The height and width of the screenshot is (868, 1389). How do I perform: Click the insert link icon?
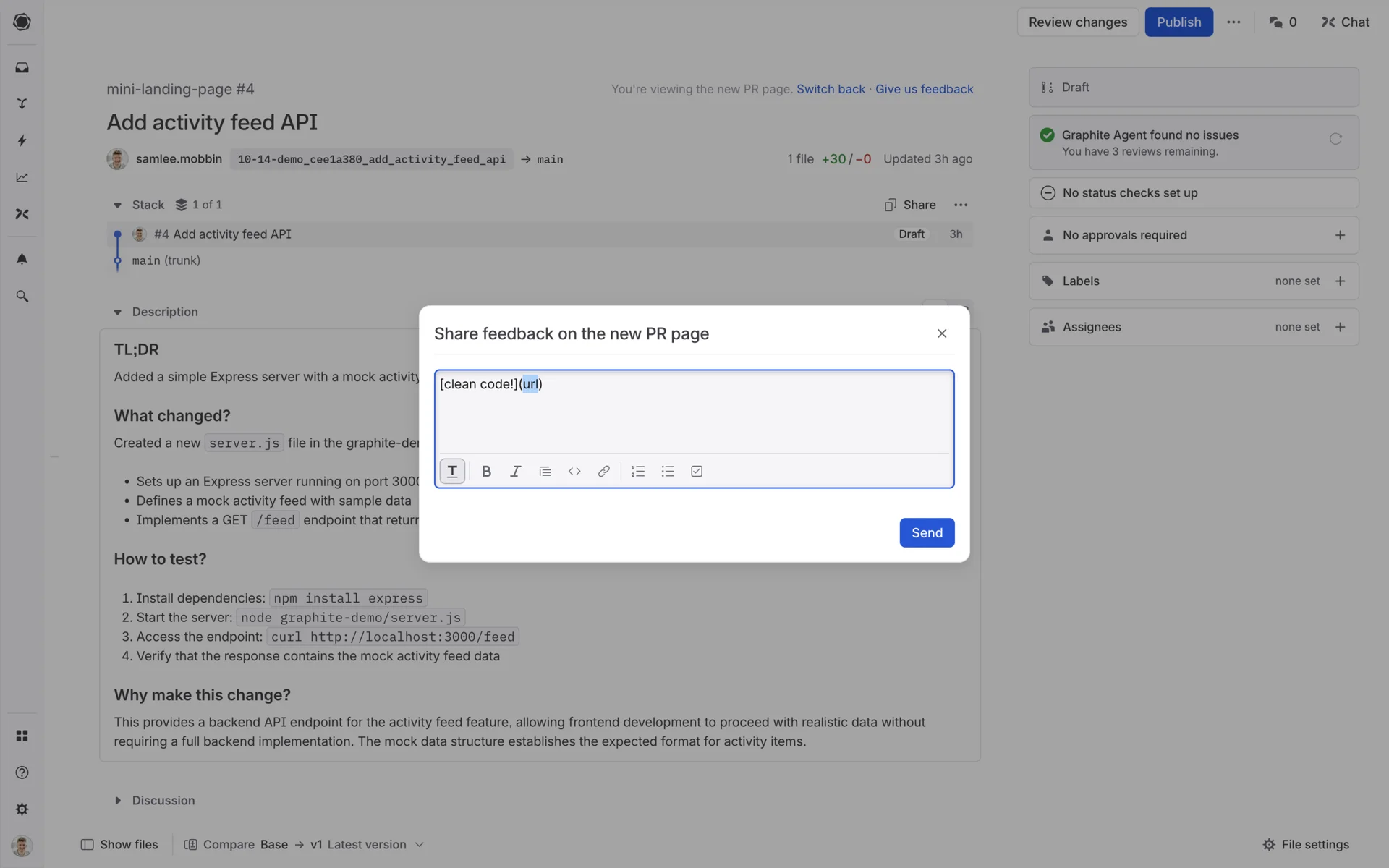[603, 472]
